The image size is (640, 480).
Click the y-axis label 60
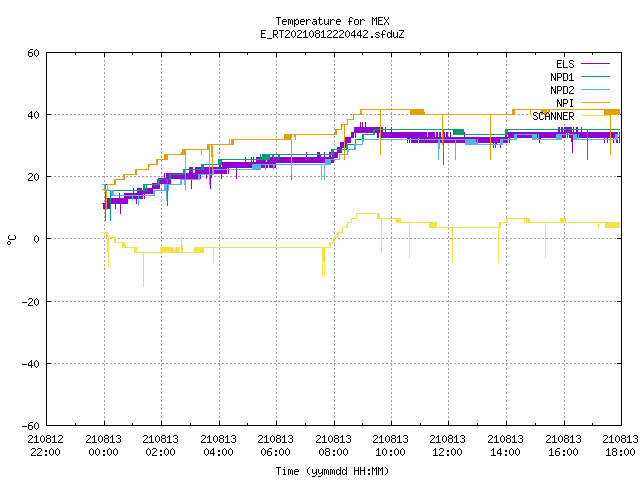click(33, 53)
